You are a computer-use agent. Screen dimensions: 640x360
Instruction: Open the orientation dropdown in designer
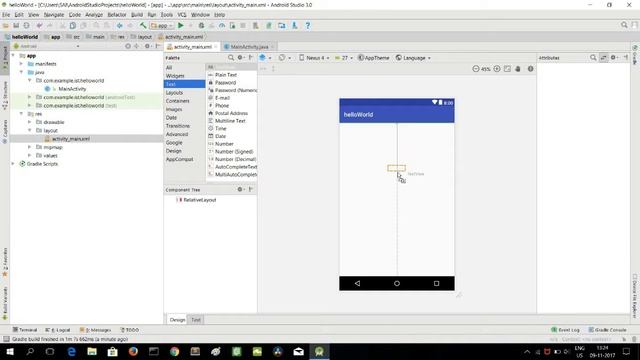click(x=284, y=58)
